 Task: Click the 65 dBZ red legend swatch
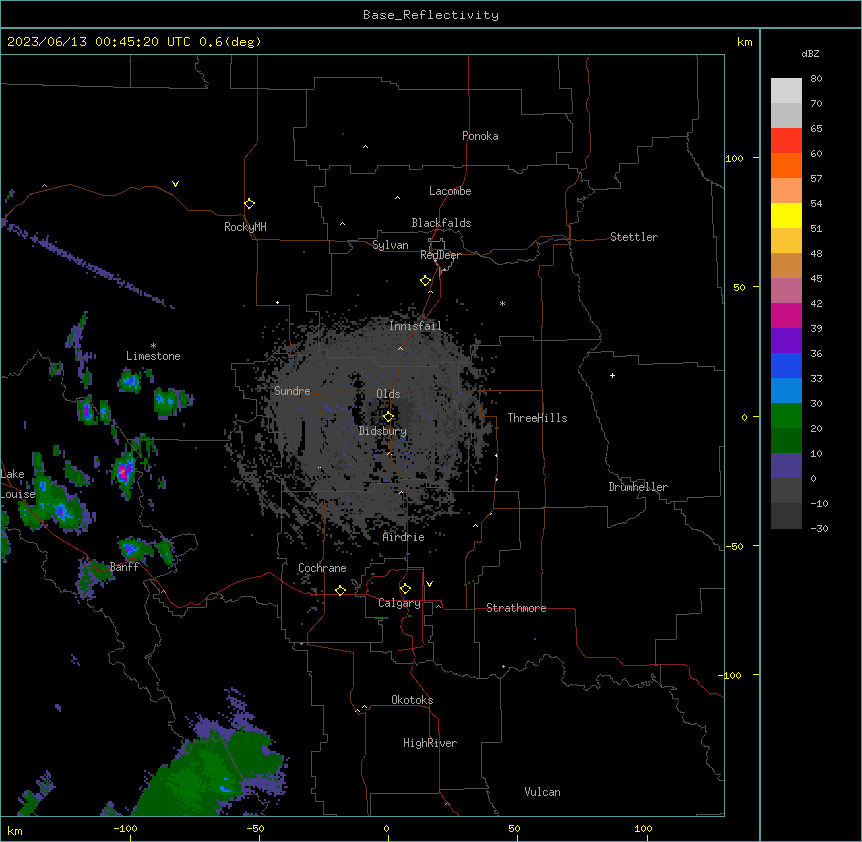tap(786, 141)
